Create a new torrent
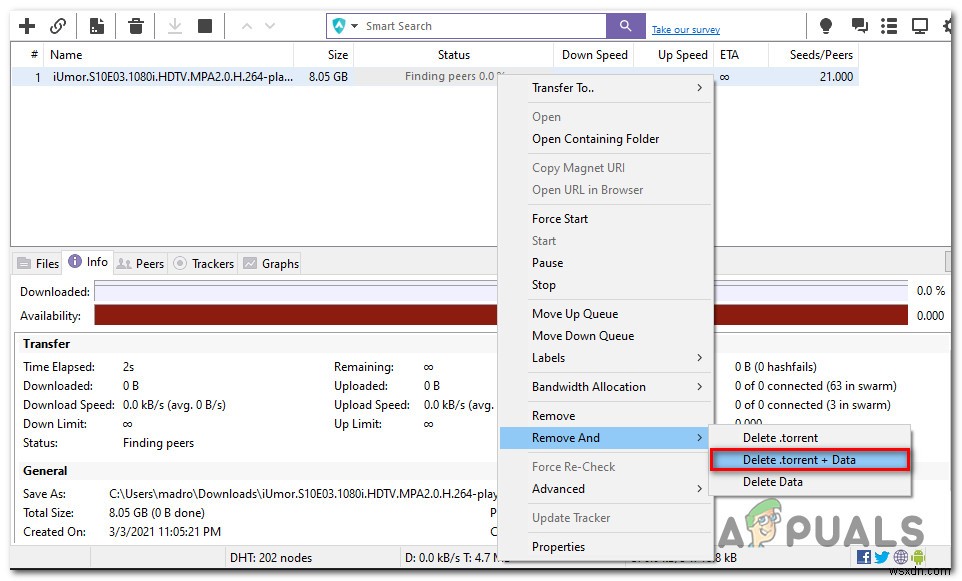The image size is (962, 581). [x=96, y=25]
